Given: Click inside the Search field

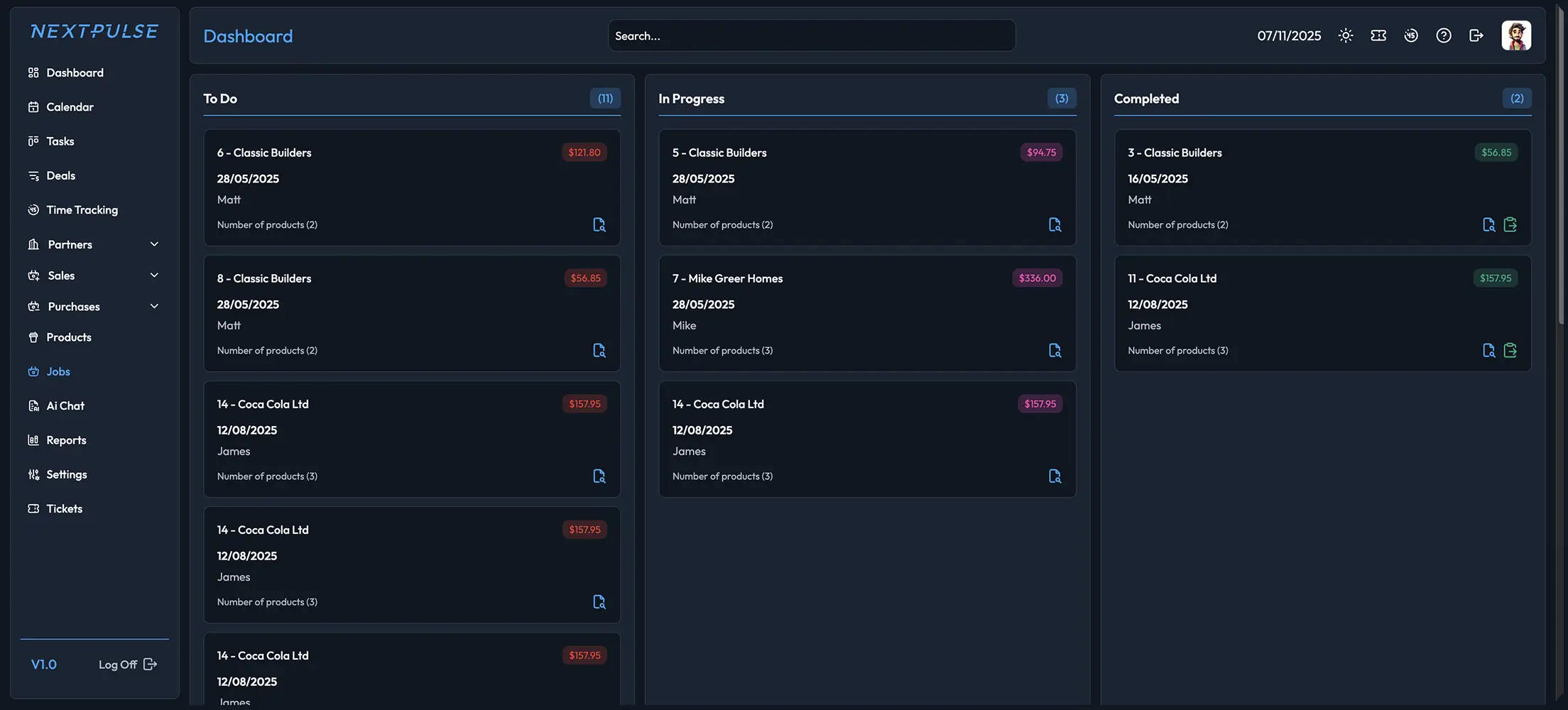Looking at the screenshot, I should point(811,35).
